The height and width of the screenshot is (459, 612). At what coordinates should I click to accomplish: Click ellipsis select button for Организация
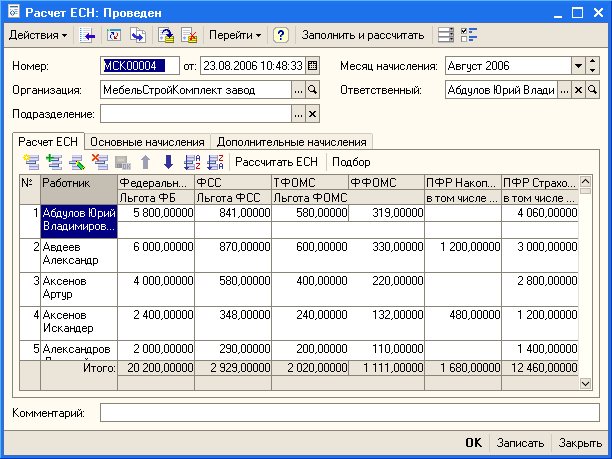pyautogui.click(x=298, y=90)
